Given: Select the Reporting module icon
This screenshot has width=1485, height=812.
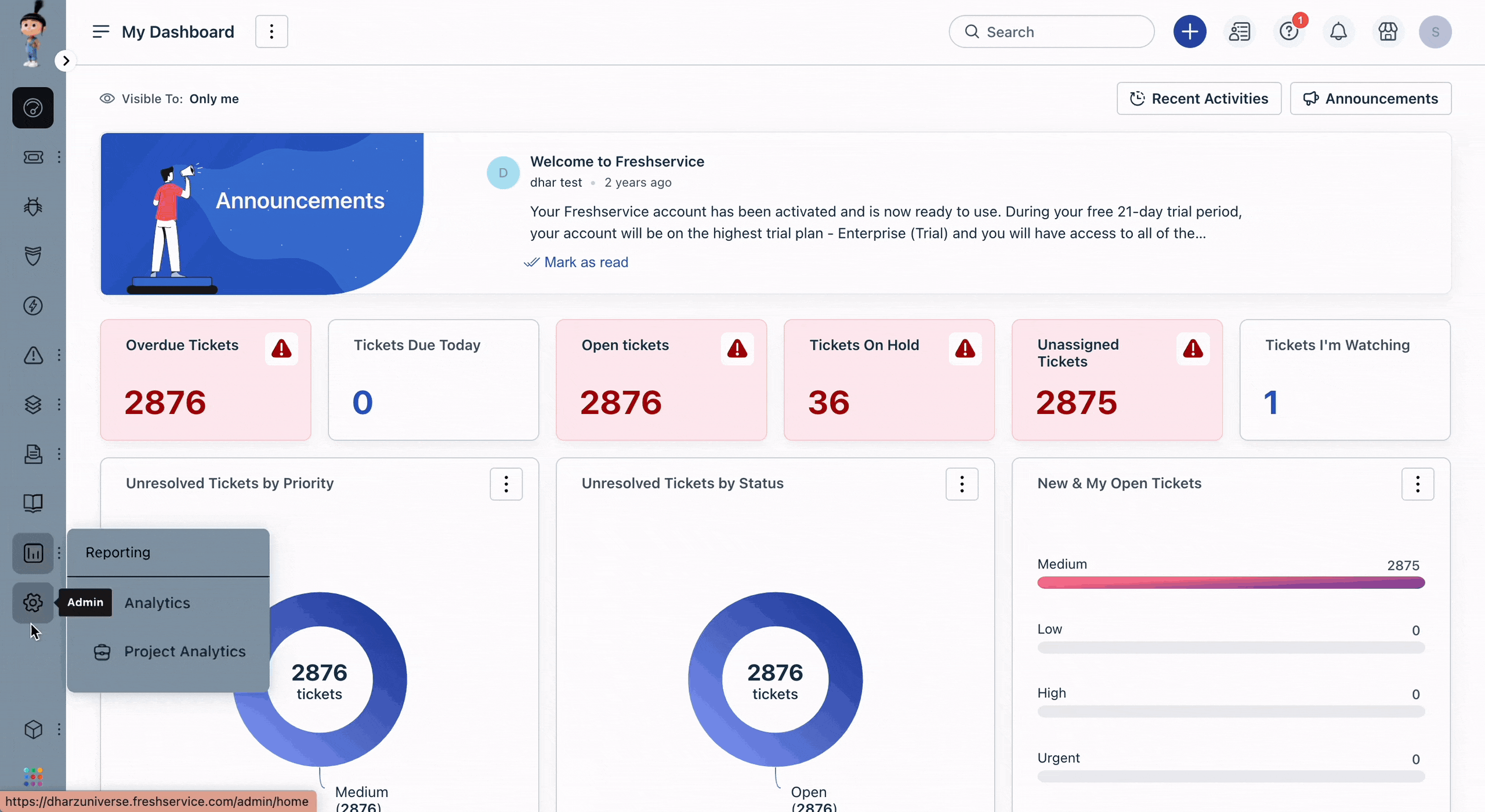Looking at the screenshot, I should 33,552.
